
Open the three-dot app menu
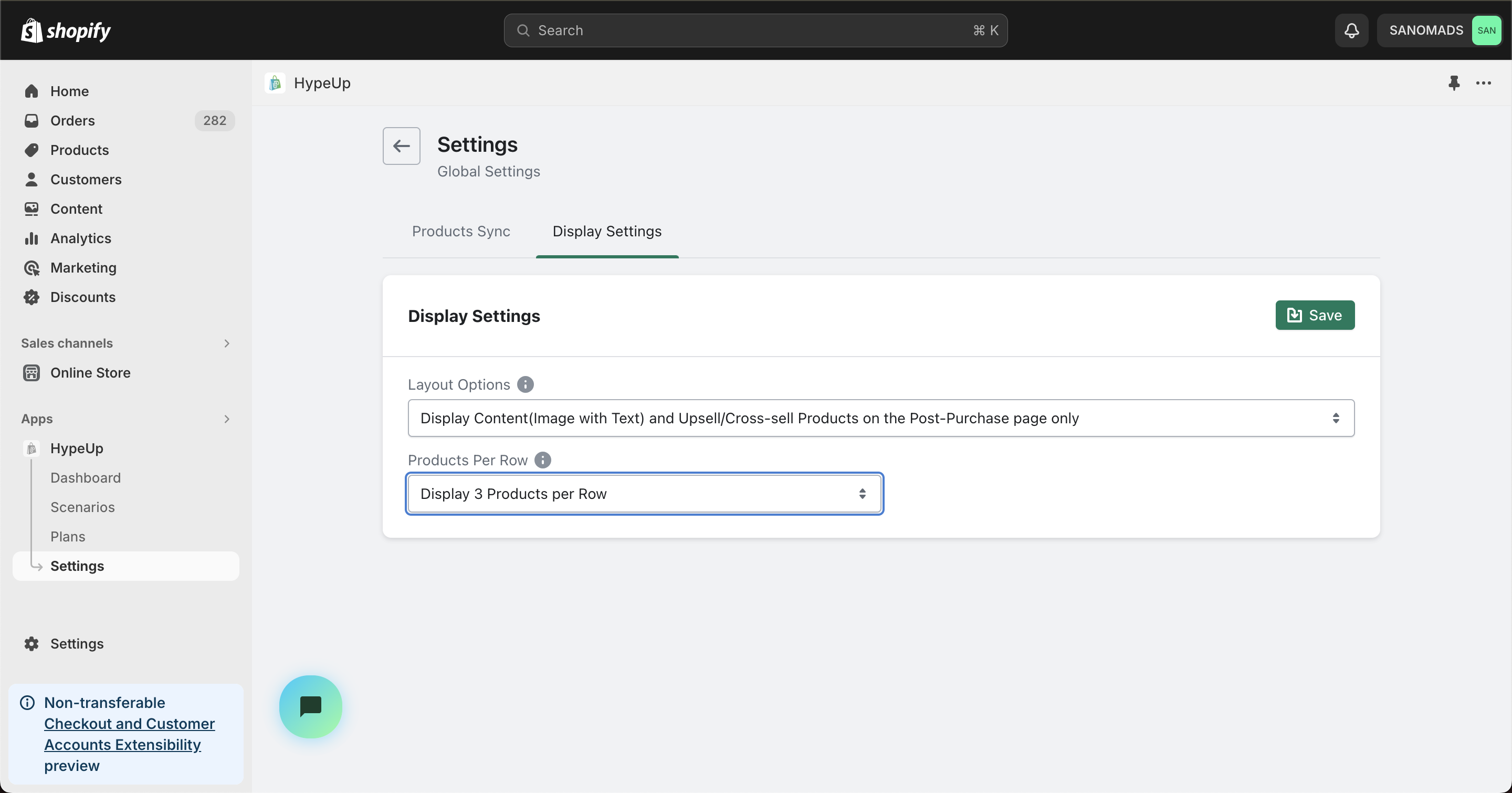point(1483,83)
